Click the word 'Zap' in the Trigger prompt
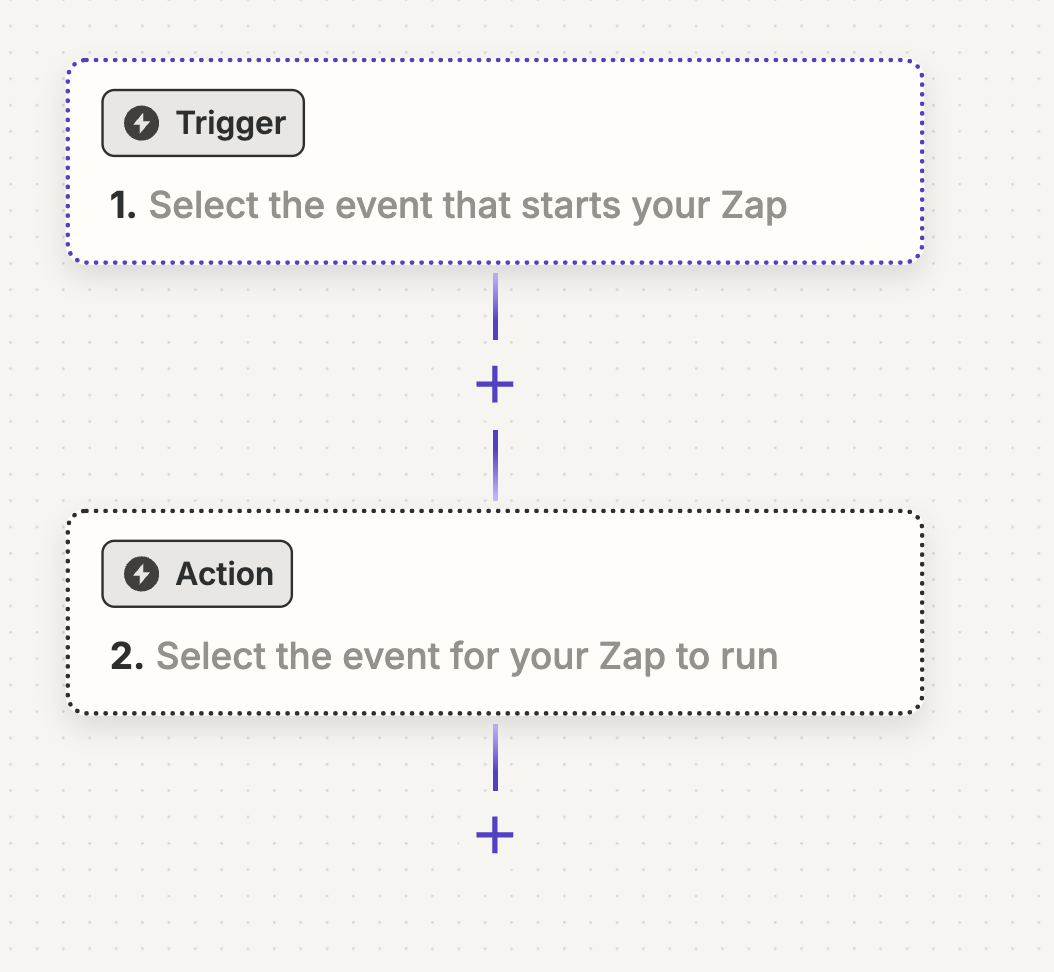1054x972 pixels. [x=753, y=206]
